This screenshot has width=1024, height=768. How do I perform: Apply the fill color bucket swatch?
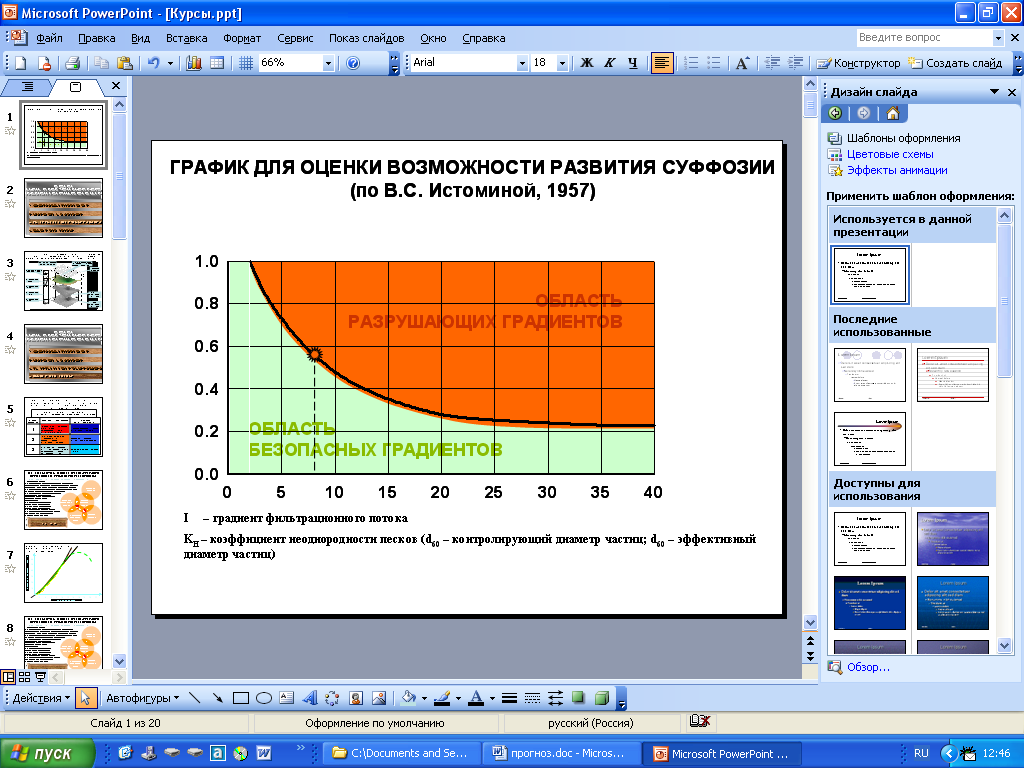point(409,698)
